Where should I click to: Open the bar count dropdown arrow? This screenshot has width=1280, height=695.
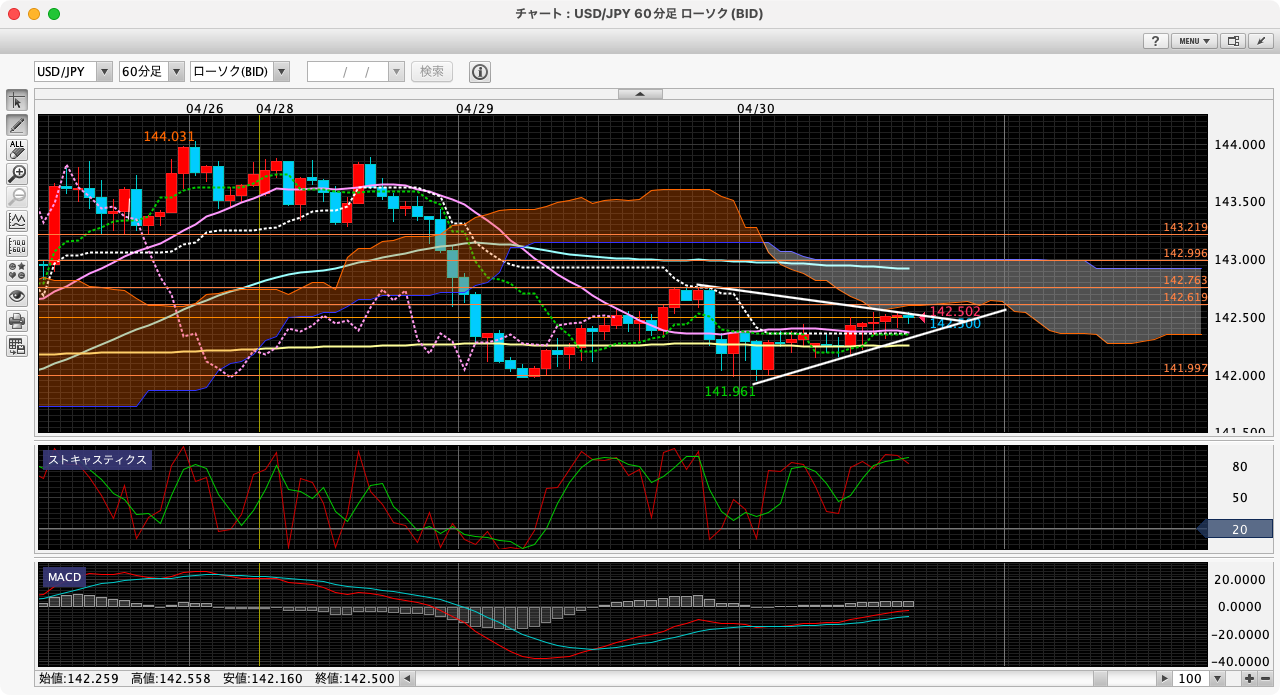coord(1217,678)
